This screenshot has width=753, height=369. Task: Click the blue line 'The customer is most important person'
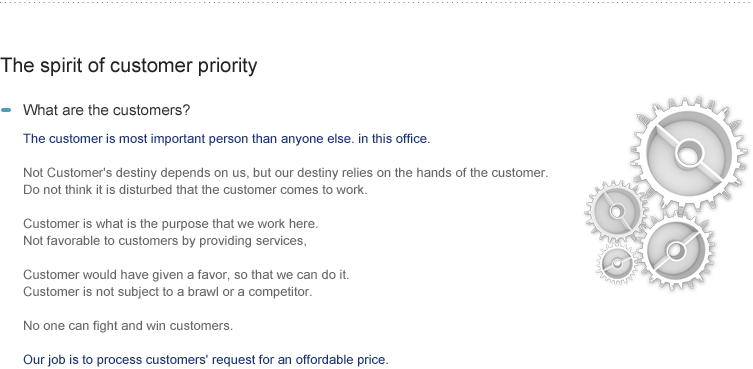click(x=227, y=139)
